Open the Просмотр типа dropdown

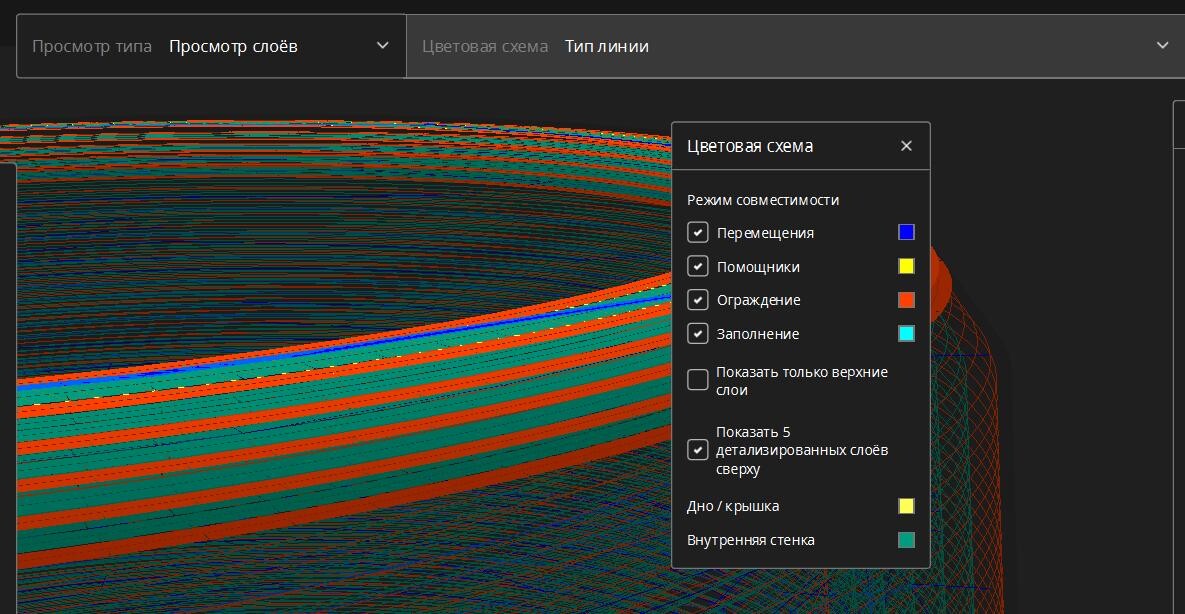pos(382,46)
